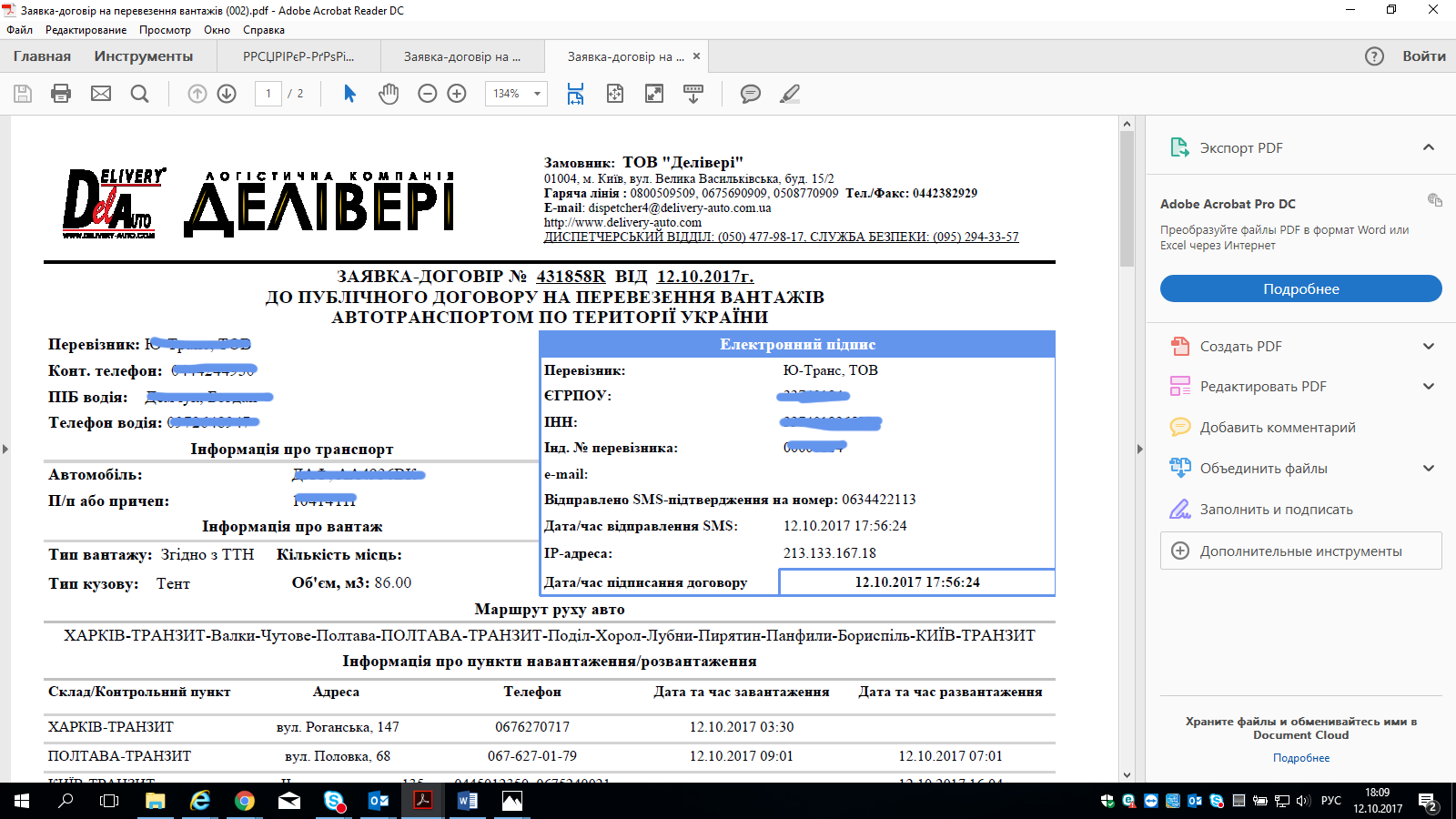Click the fit width scrolling icon

(575, 94)
